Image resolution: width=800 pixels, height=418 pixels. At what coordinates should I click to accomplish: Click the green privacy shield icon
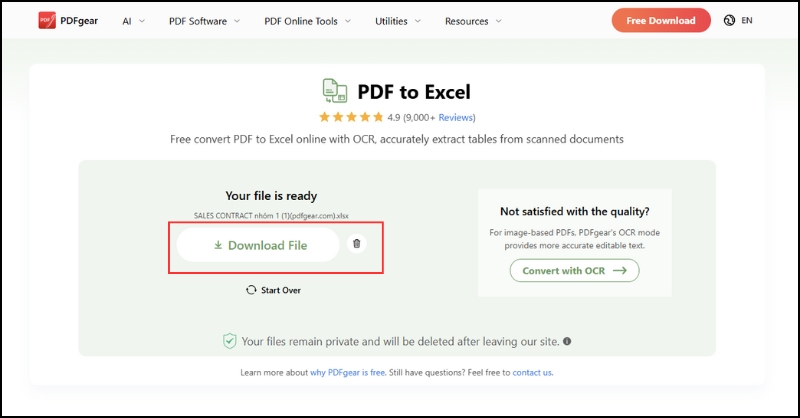pyautogui.click(x=230, y=341)
